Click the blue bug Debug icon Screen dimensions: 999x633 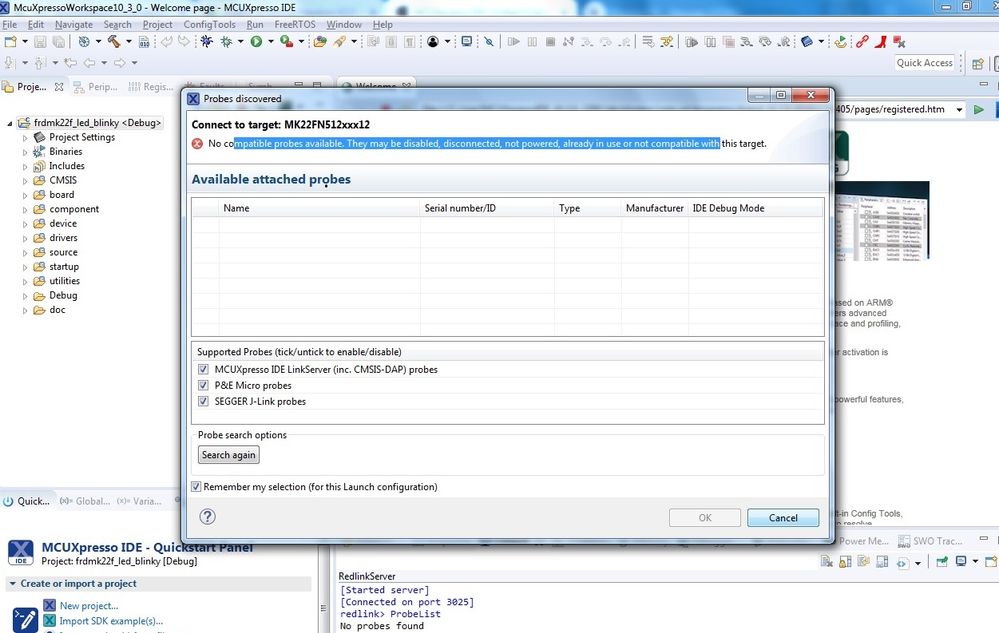pyautogui.click(x=206, y=41)
